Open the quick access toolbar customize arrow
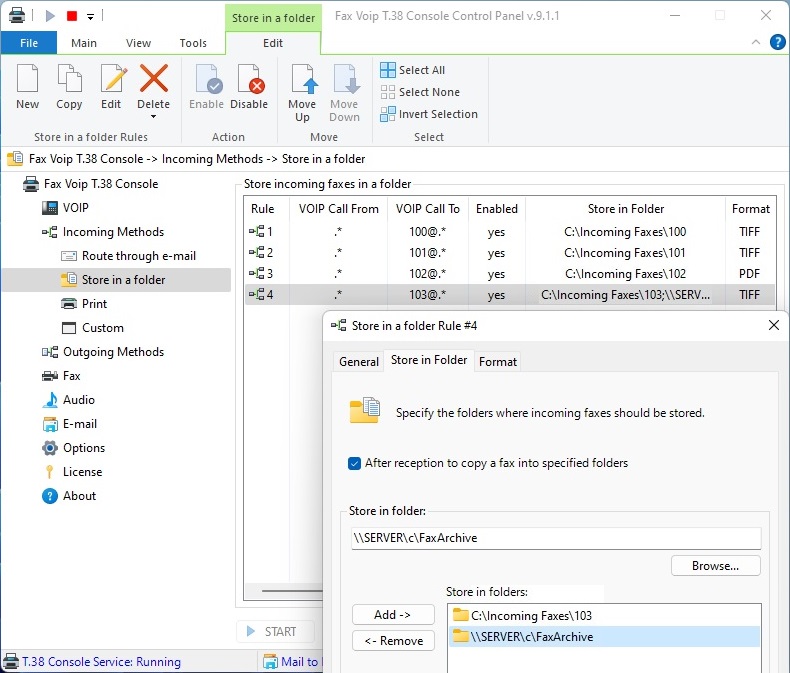 tap(91, 17)
